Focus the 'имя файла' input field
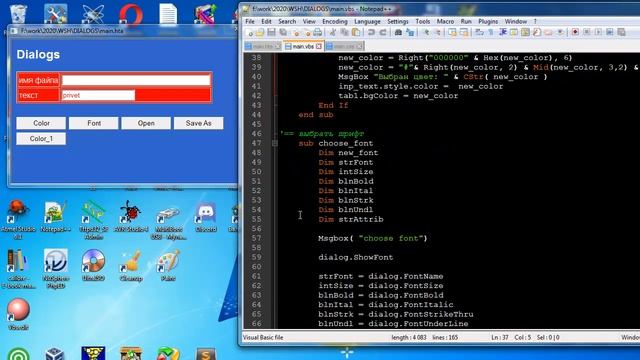 tap(136, 80)
